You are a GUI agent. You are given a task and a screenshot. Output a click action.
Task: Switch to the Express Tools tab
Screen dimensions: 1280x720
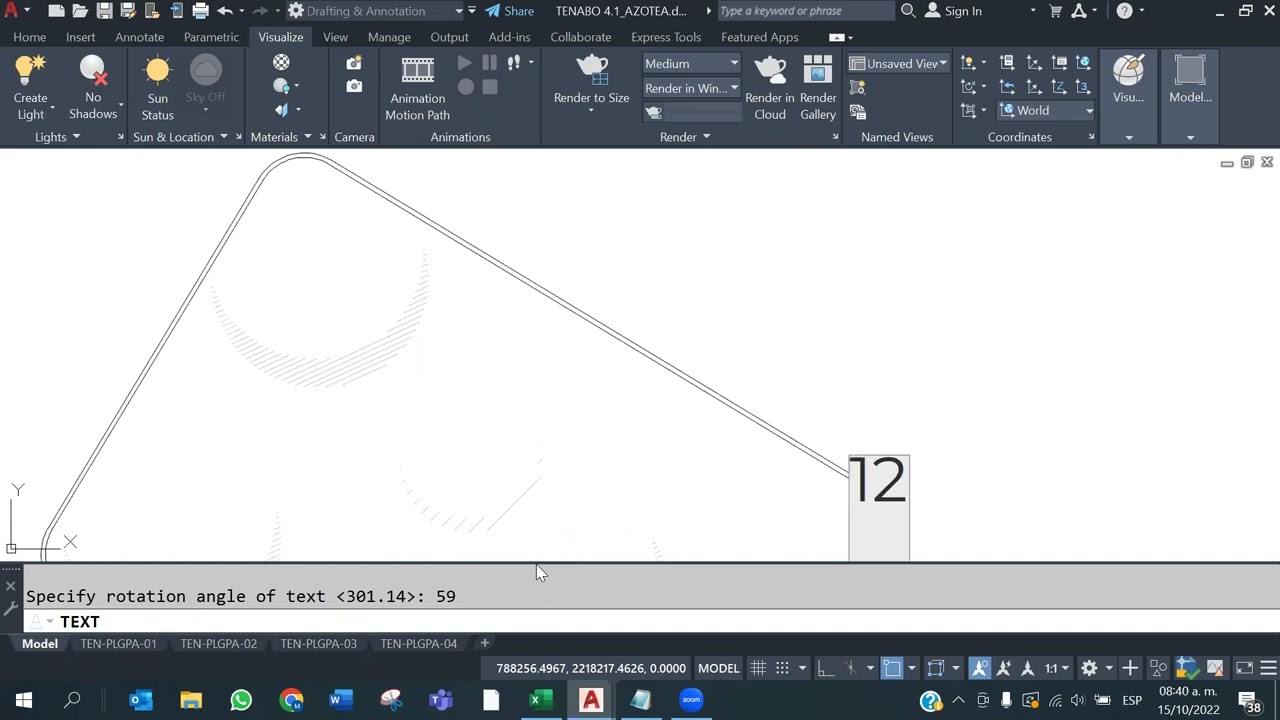[x=665, y=37]
